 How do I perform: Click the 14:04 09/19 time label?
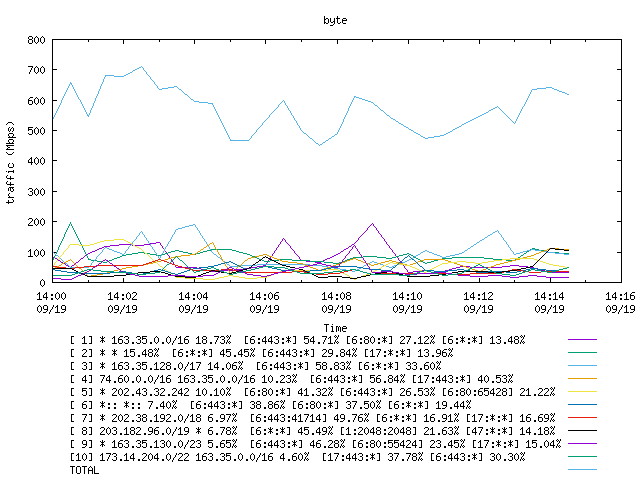point(193,302)
